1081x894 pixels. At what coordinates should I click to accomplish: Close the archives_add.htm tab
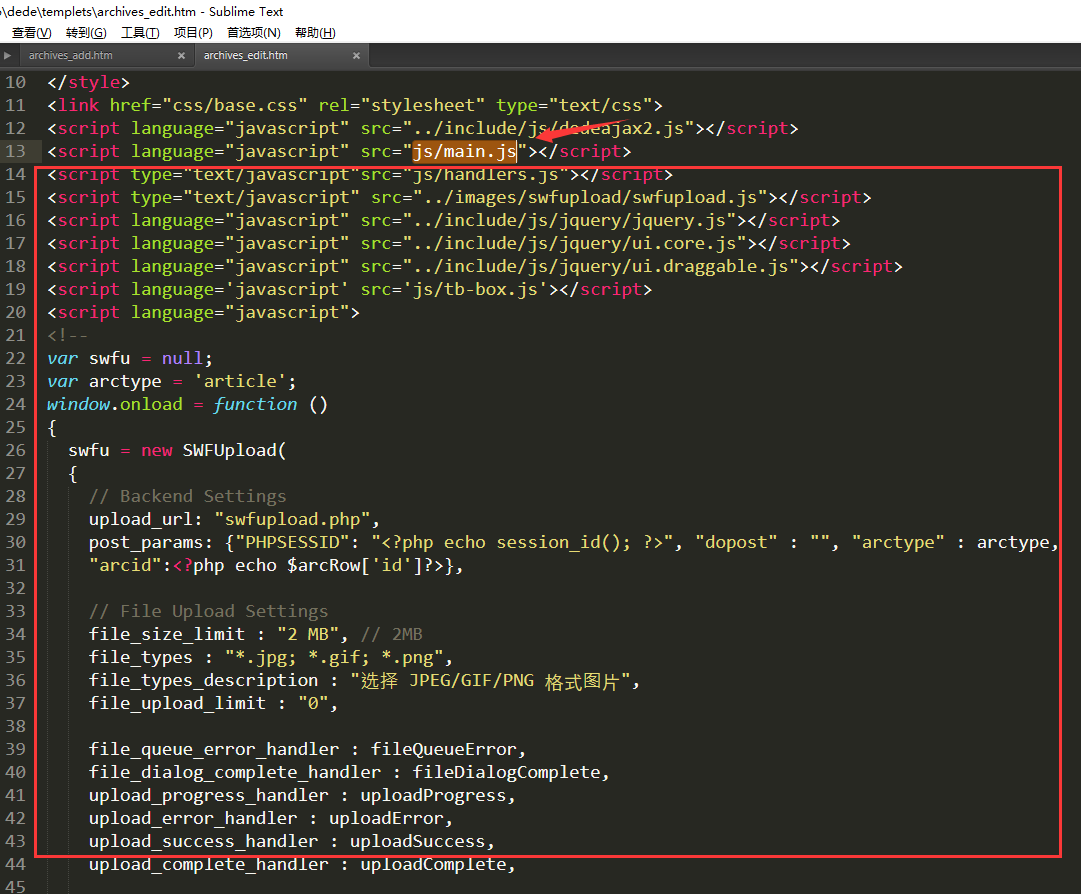[181, 56]
